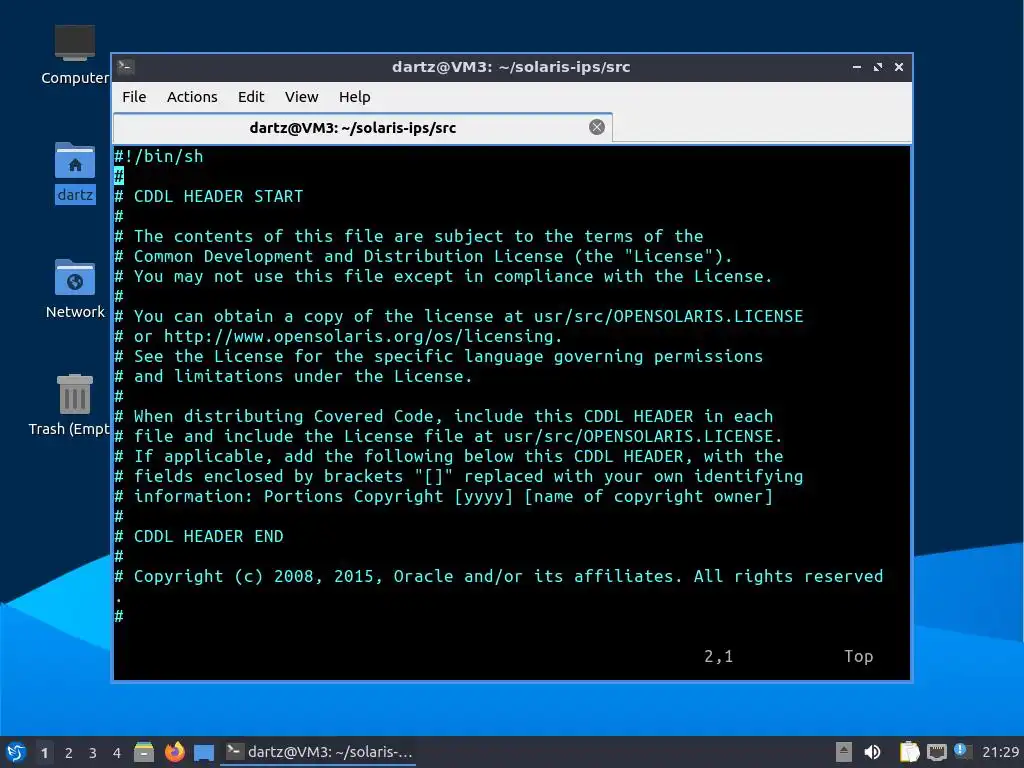Viewport: 1024px width, 768px height.
Task: Launch Firefox from the taskbar
Action: (x=174, y=752)
